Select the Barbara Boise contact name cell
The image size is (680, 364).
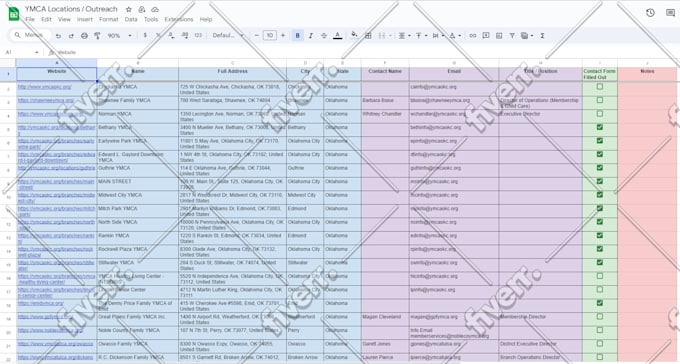385,103
